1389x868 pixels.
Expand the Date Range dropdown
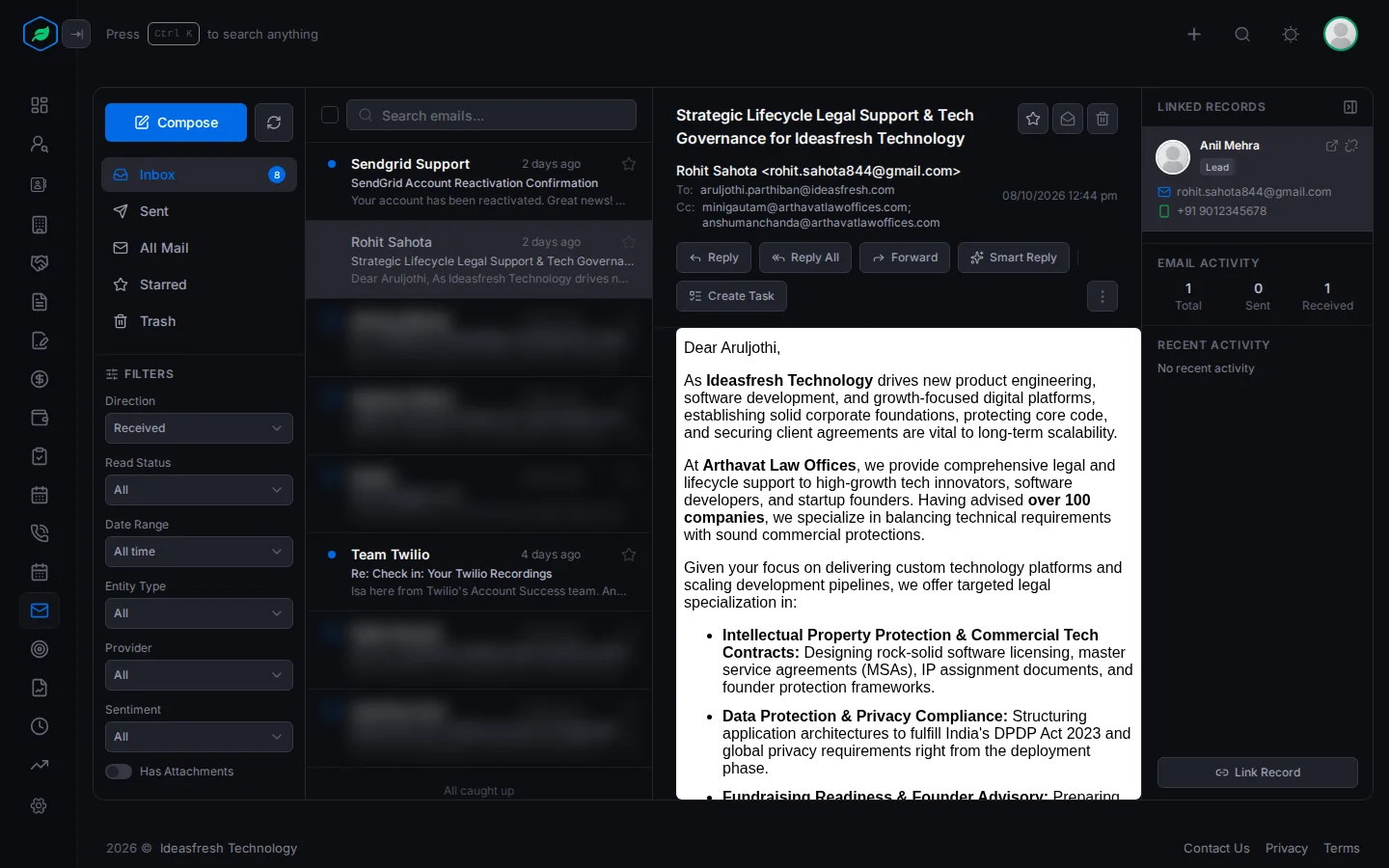click(199, 552)
